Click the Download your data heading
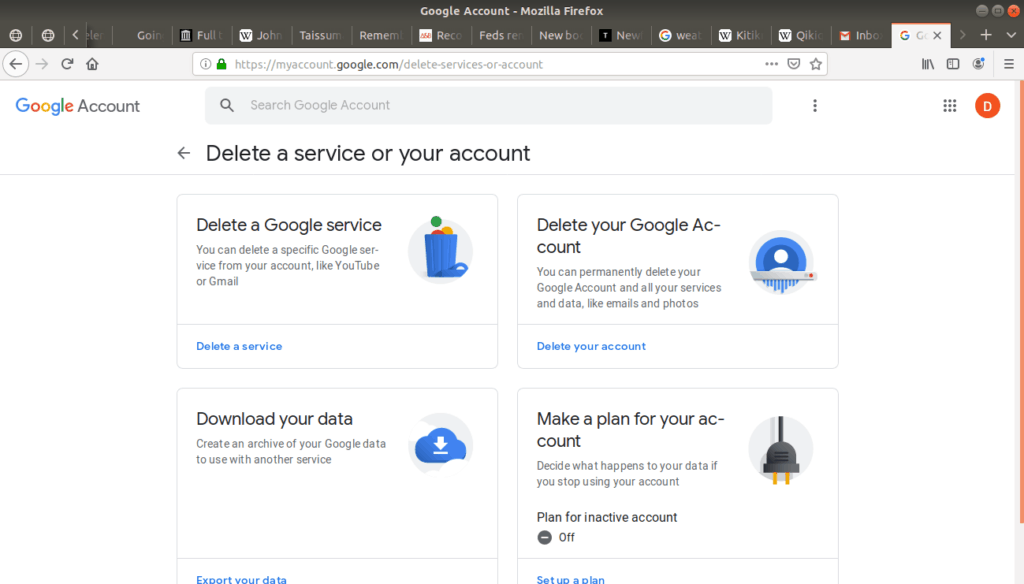 [274, 419]
